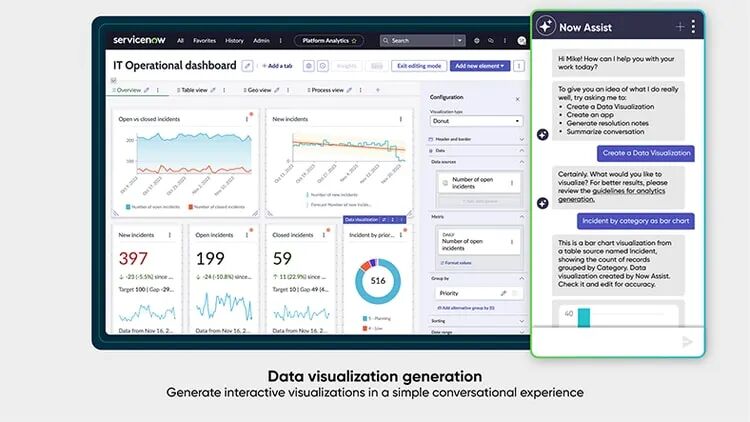Click pencil icon next to dashboard title

tap(248, 66)
